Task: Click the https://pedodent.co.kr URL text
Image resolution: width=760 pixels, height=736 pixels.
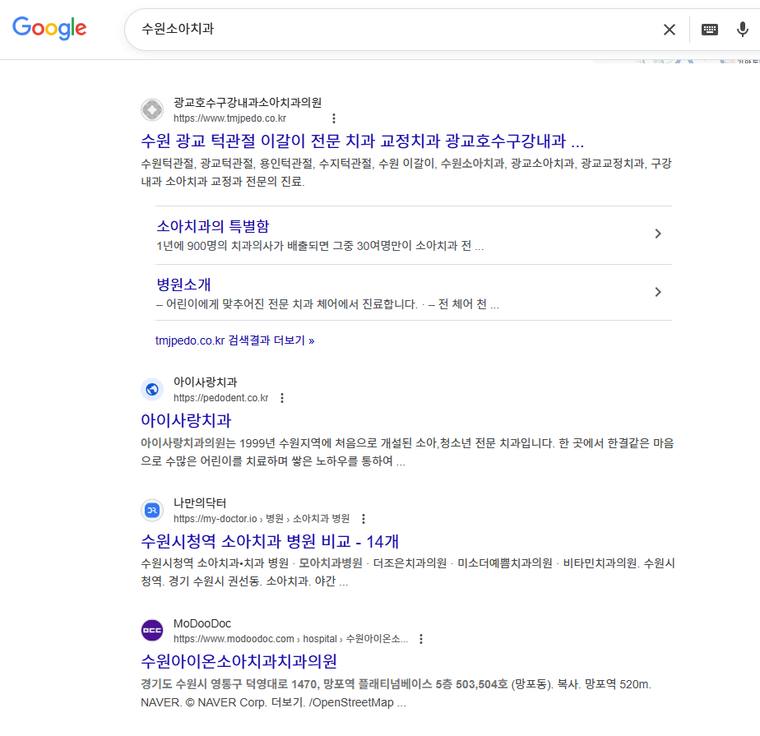Action: [x=221, y=398]
